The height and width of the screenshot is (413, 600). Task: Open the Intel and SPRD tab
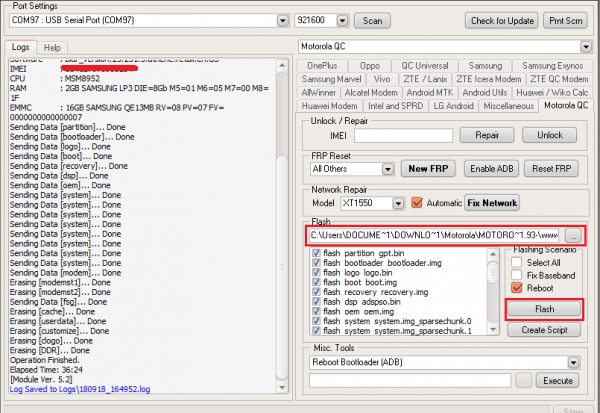395,106
